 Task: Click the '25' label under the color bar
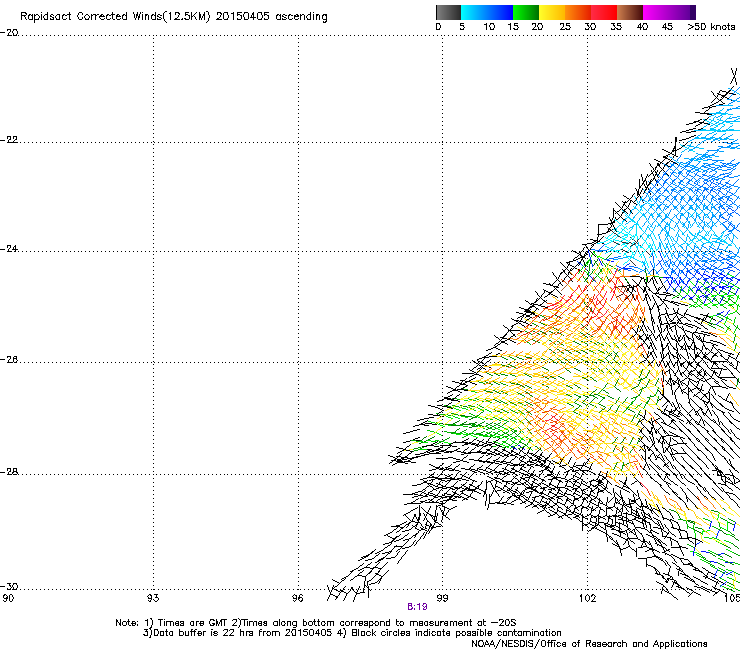coord(565,27)
